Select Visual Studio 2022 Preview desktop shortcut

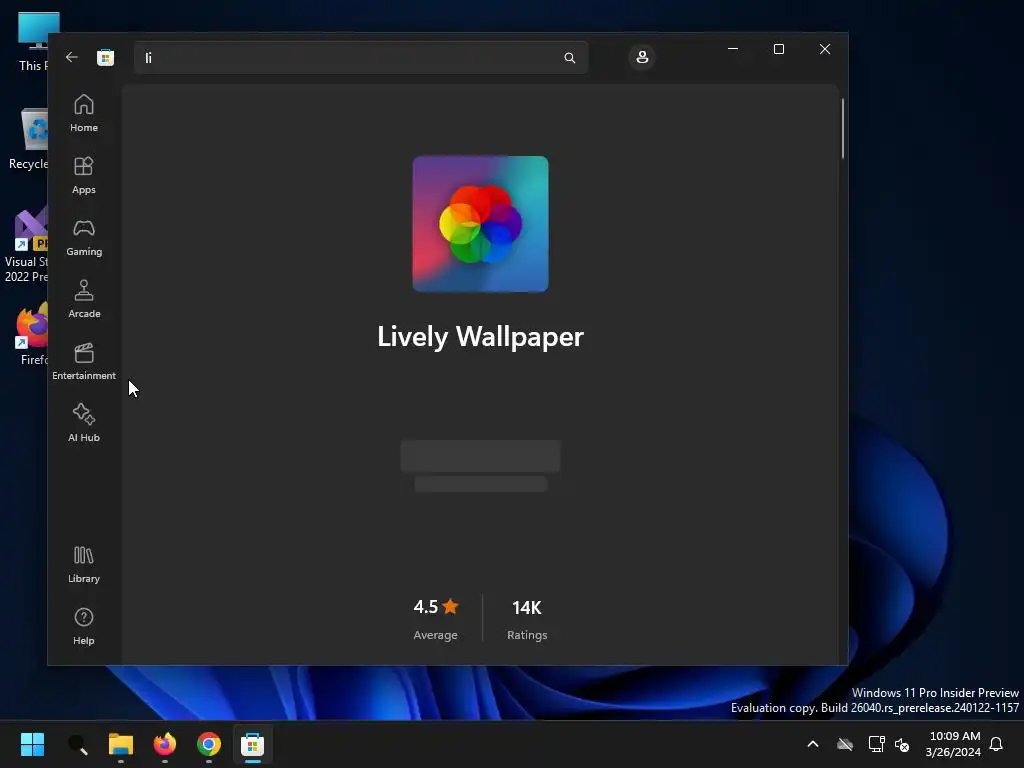[x=26, y=246]
